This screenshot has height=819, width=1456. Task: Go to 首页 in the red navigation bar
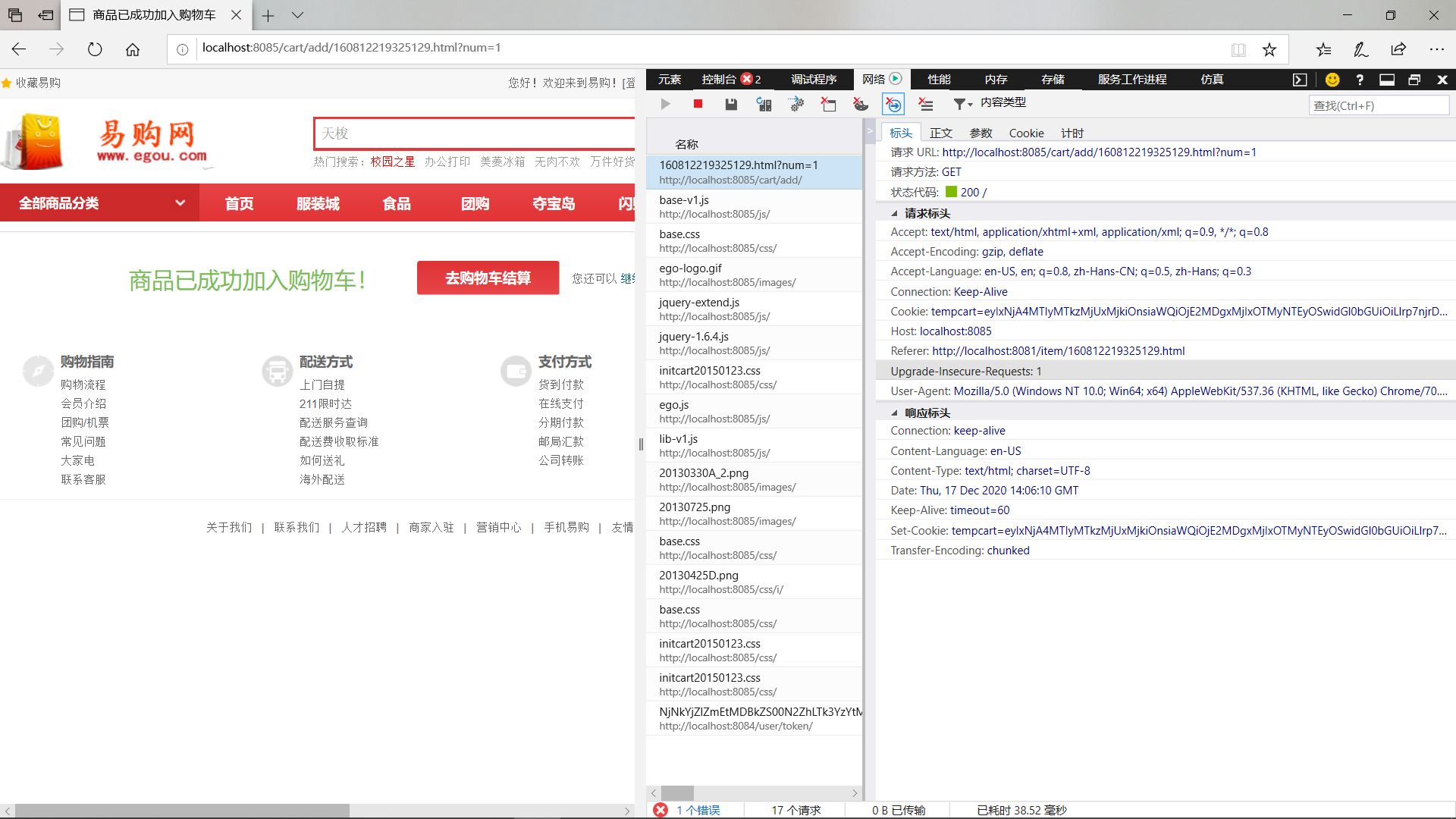pos(239,203)
